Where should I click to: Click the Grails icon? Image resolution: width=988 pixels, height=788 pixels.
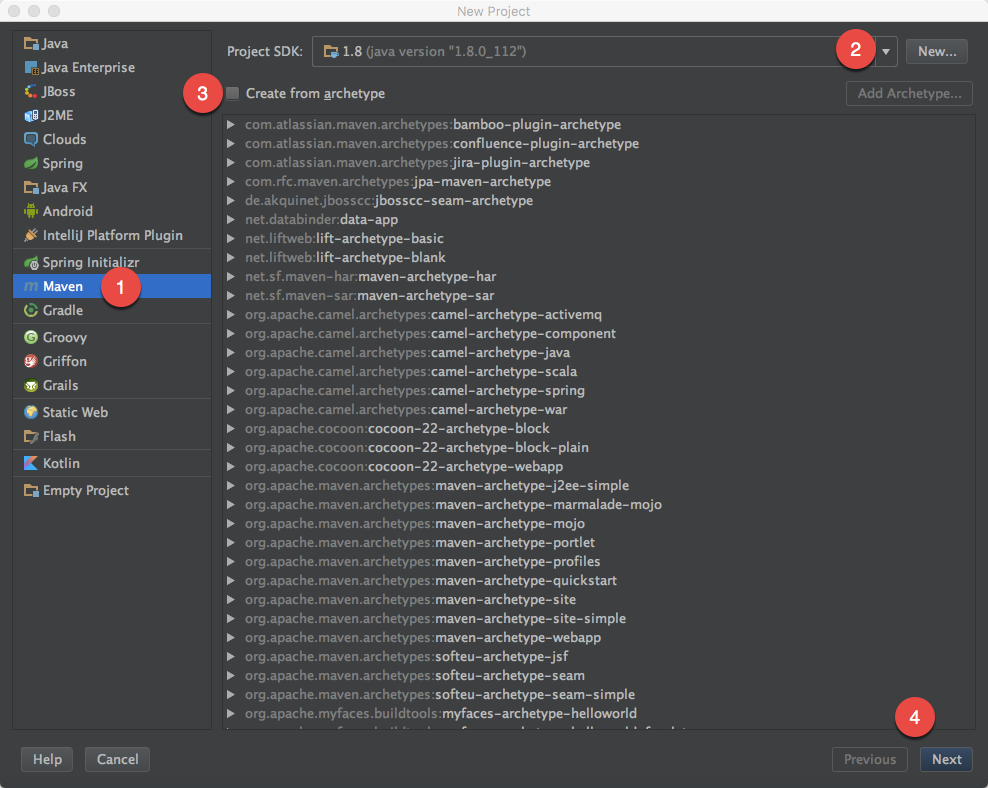(x=31, y=385)
